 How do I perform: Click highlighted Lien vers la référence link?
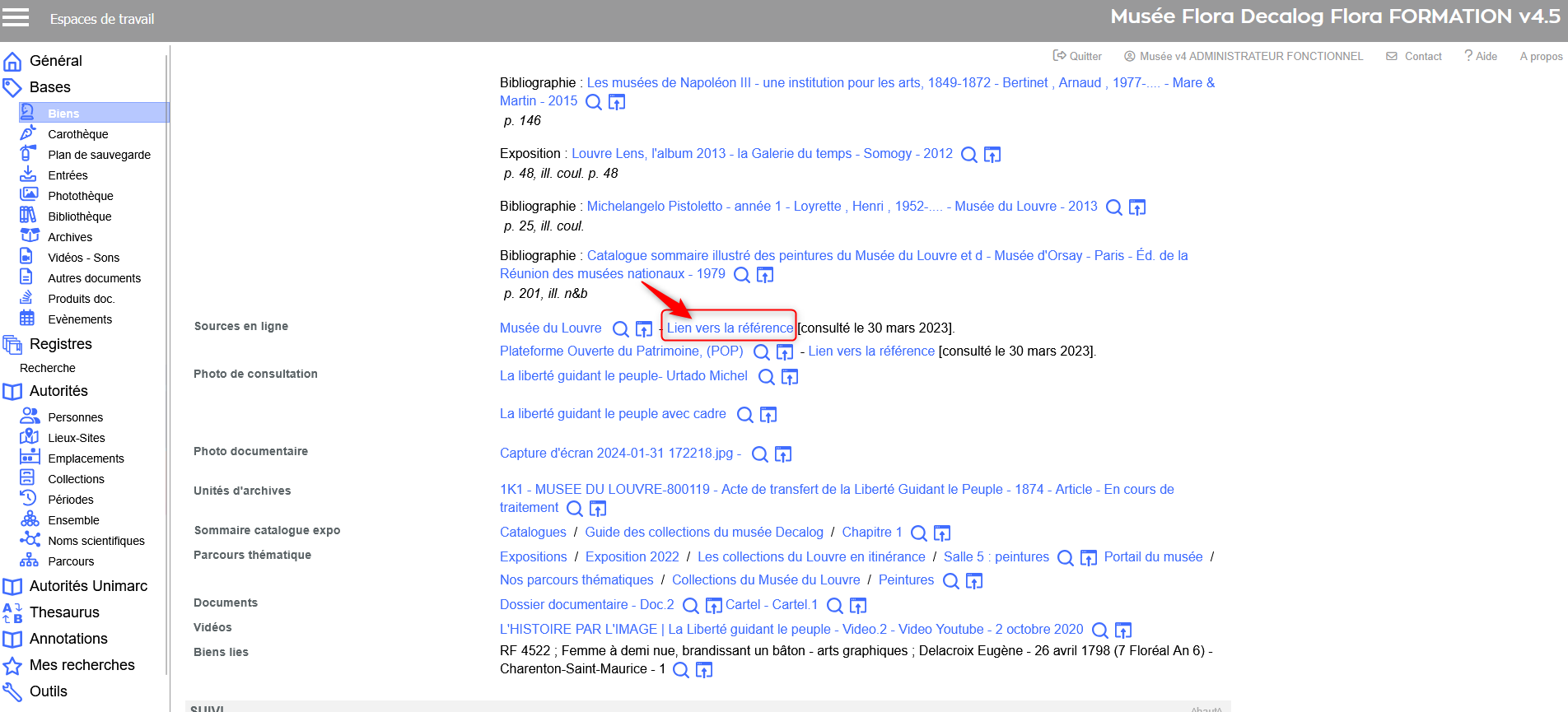tap(730, 328)
